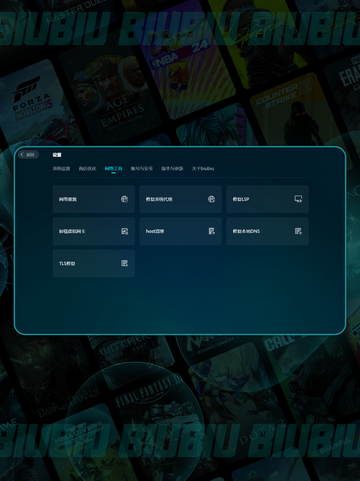
Task: Click the LSP repair card label
Action: [241, 199]
